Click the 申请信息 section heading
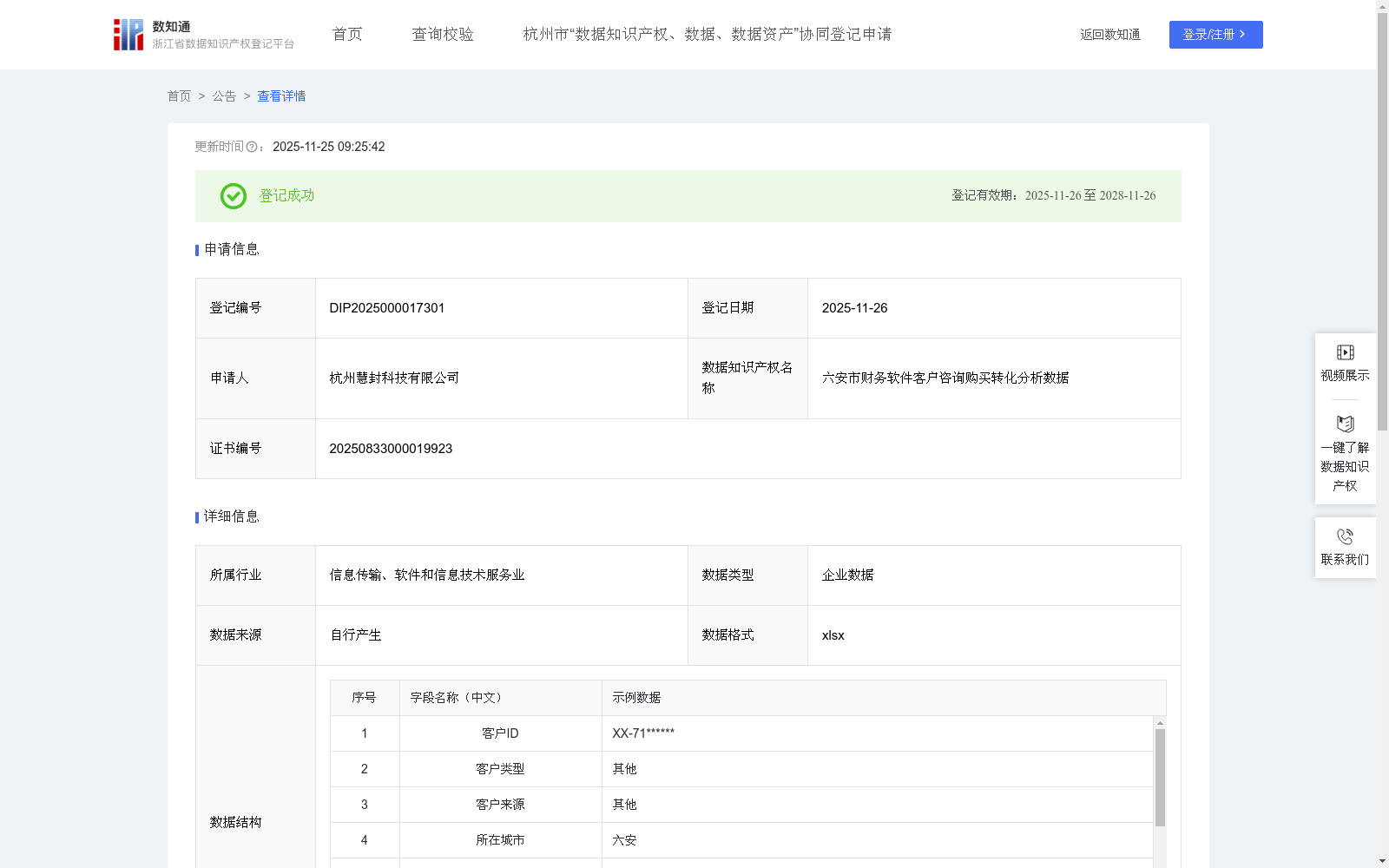Image resolution: width=1389 pixels, height=868 pixels. (232, 250)
